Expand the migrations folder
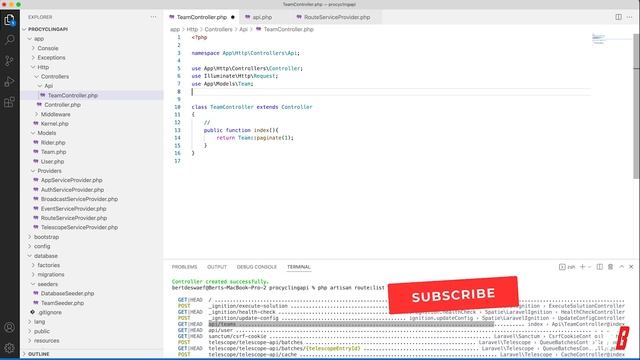 51,274
